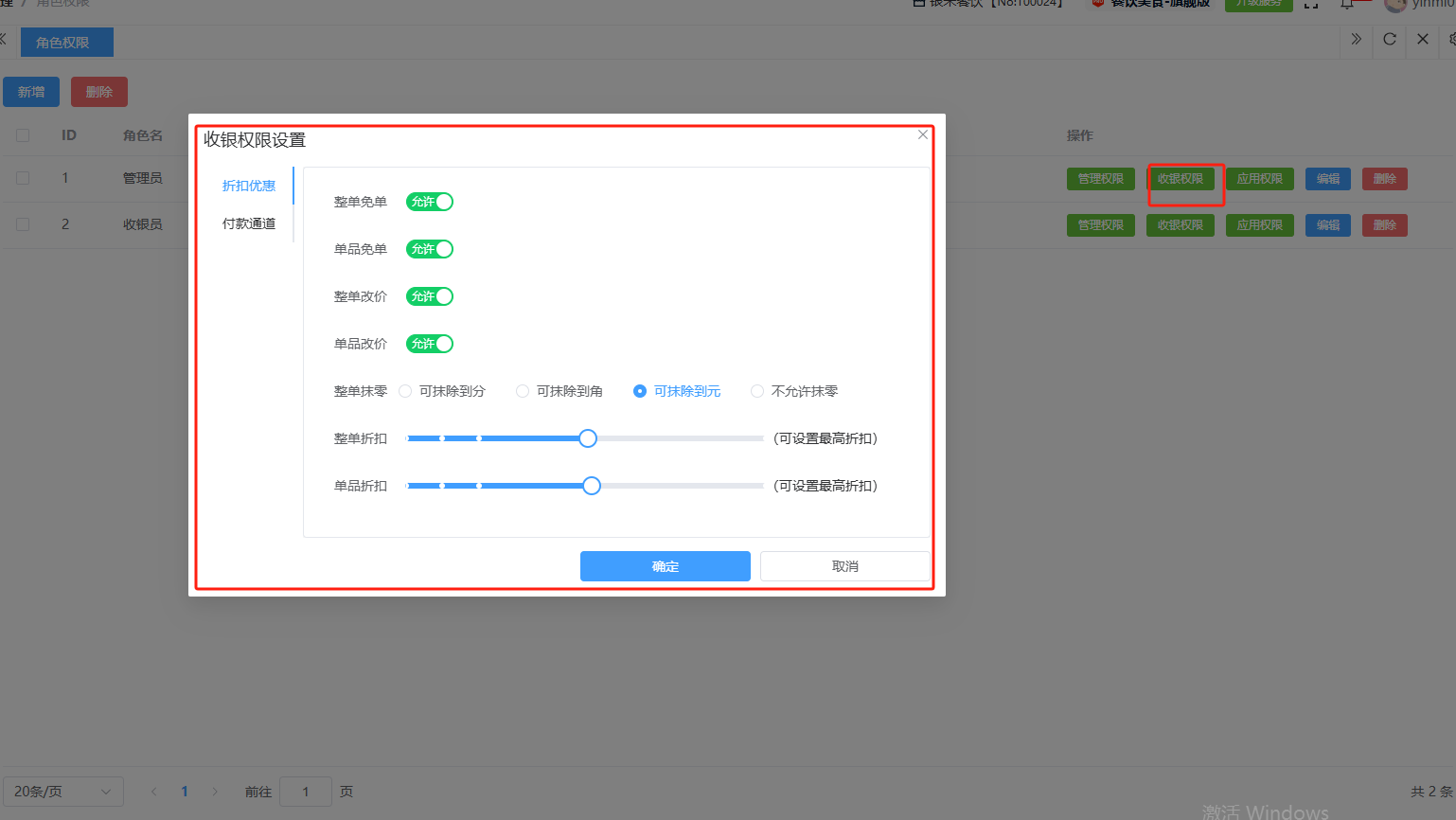
Task: Click the previous page arrow in pagination
Action: coord(153,792)
